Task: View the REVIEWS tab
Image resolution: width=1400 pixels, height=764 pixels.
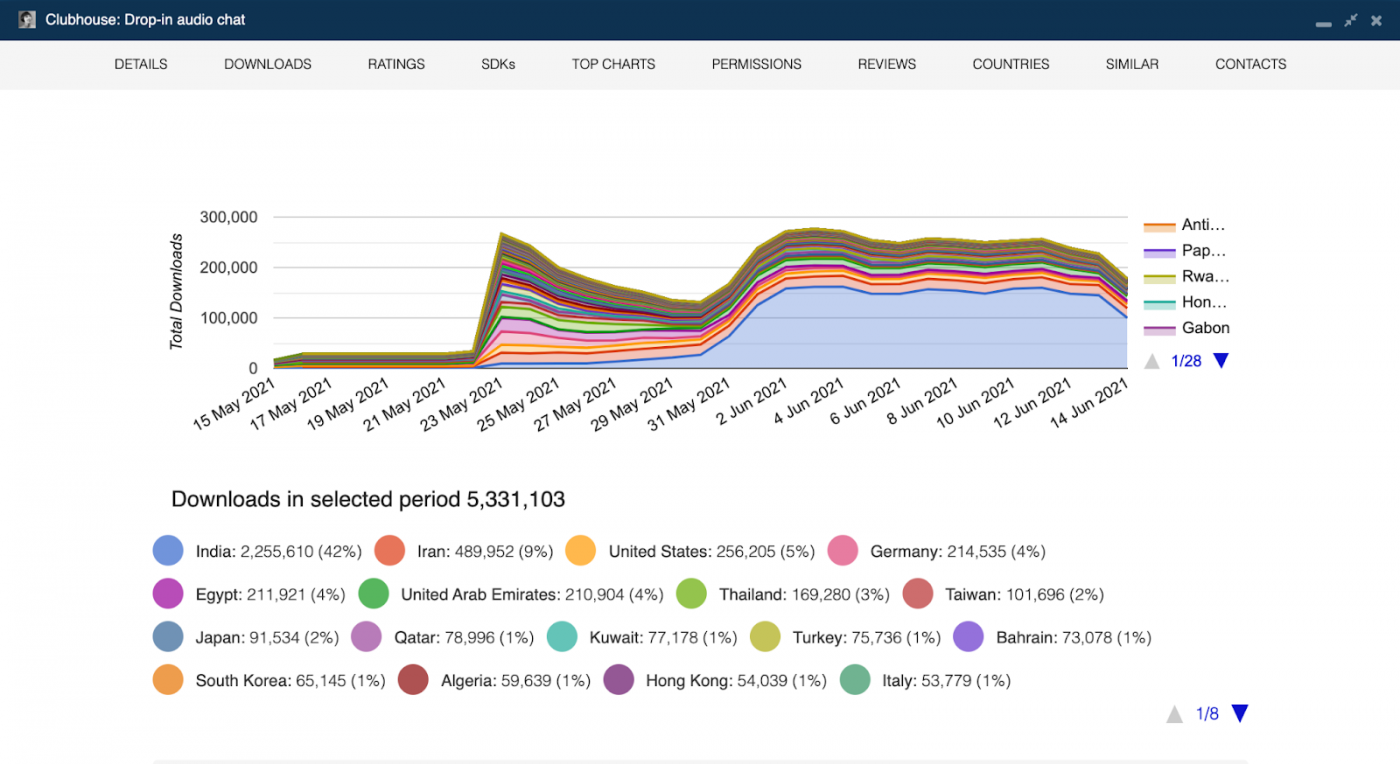Action: pyautogui.click(x=887, y=64)
